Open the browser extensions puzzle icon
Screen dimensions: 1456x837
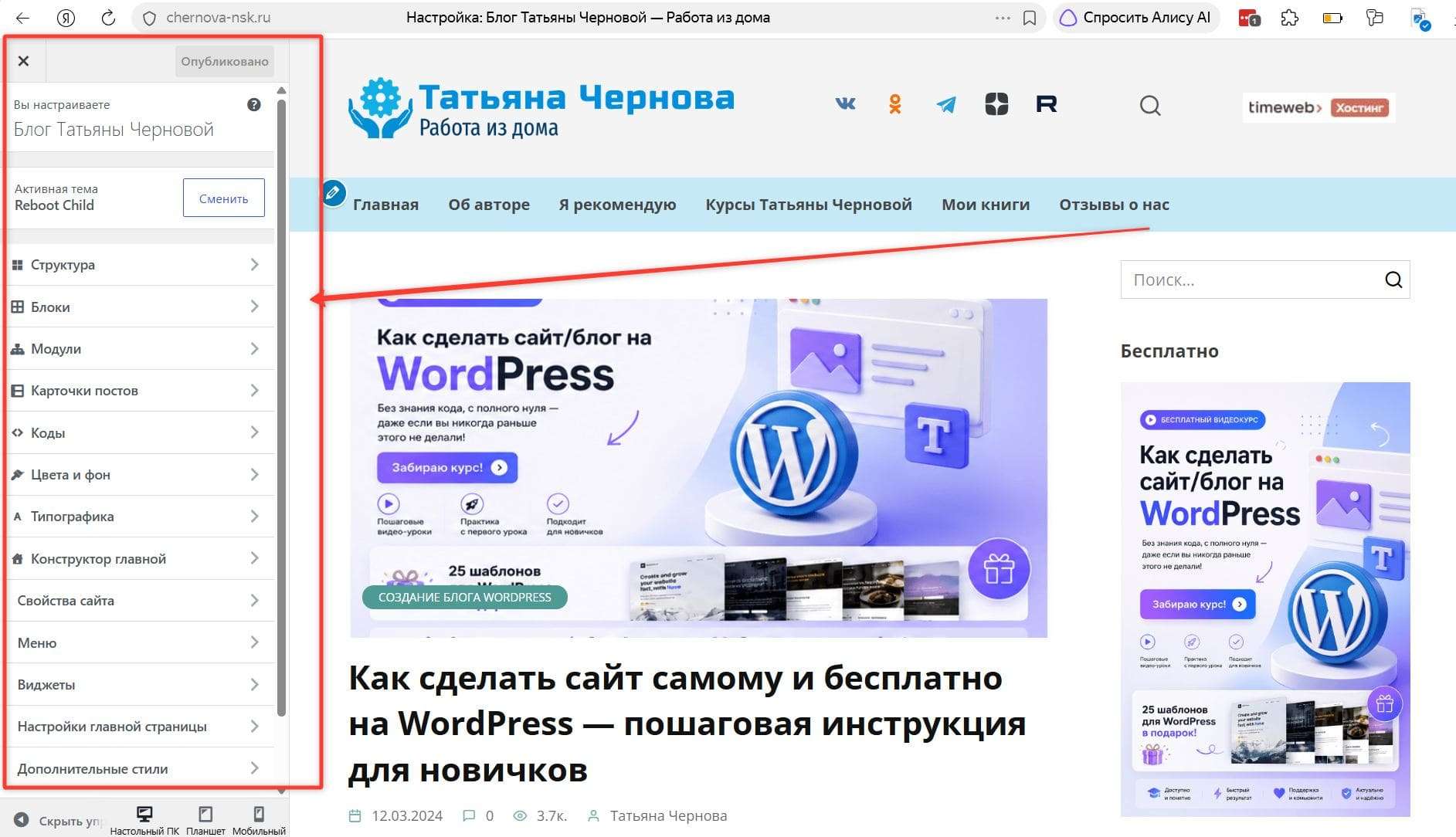[1289, 18]
